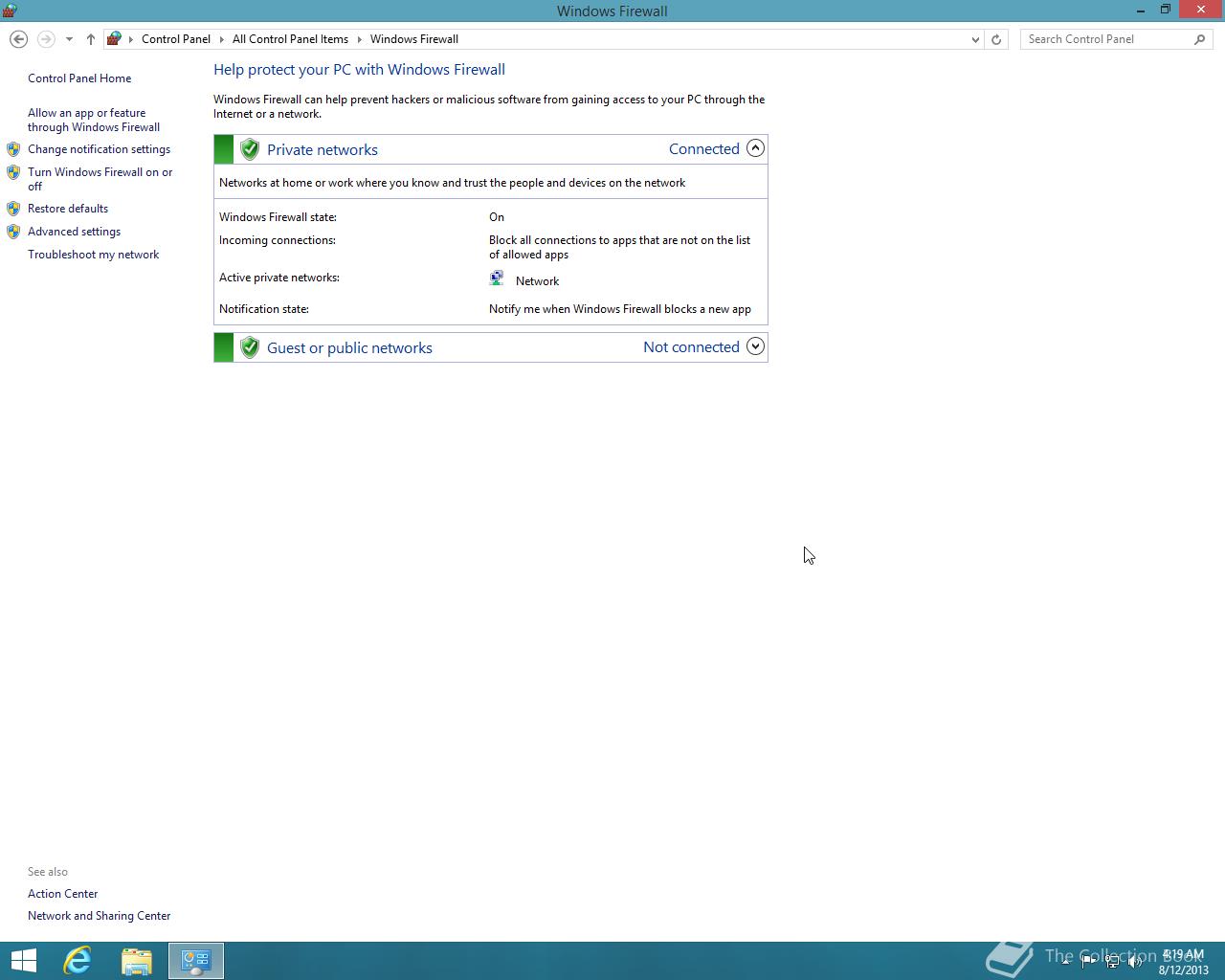Viewport: 1225px width, 980px height.
Task: Click the Back navigation arrow
Action: point(18,39)
